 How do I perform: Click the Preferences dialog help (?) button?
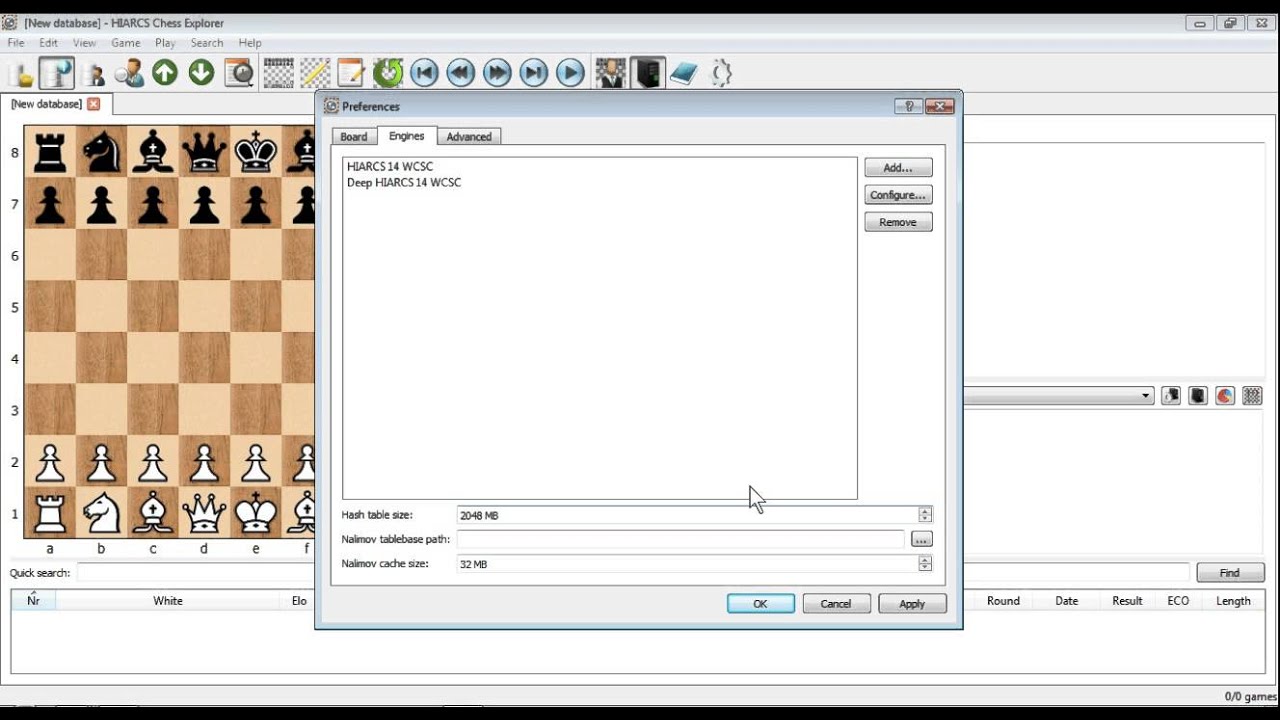click(908, 106)
